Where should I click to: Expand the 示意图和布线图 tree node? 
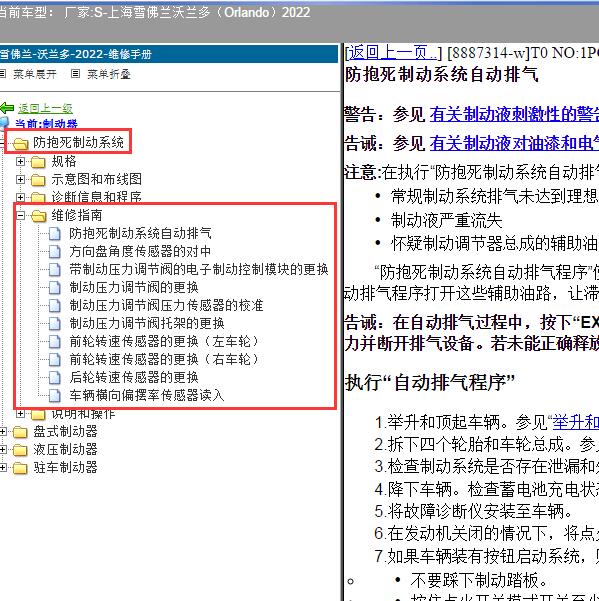[x=20, y=179]
